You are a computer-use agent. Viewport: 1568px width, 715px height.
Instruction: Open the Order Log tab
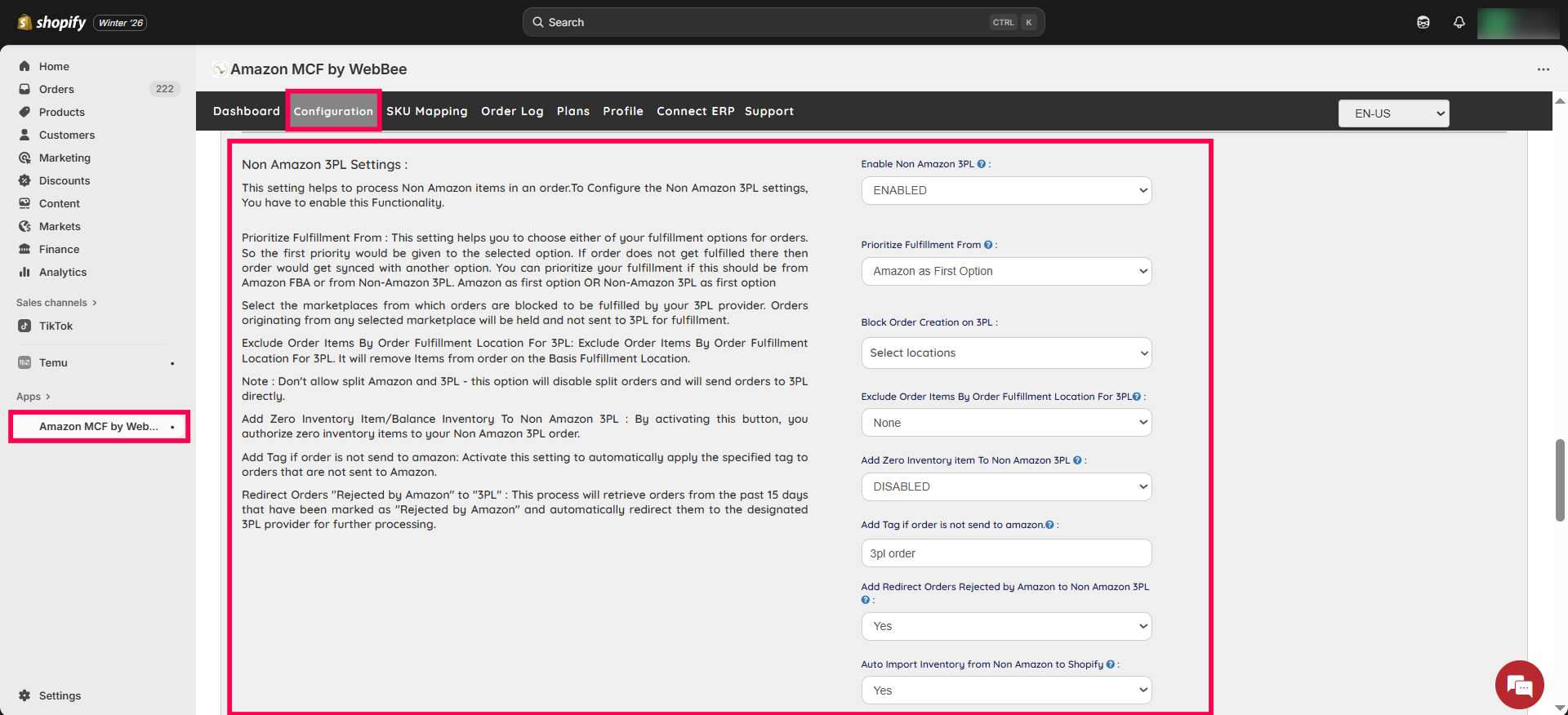tap(512, 111)
